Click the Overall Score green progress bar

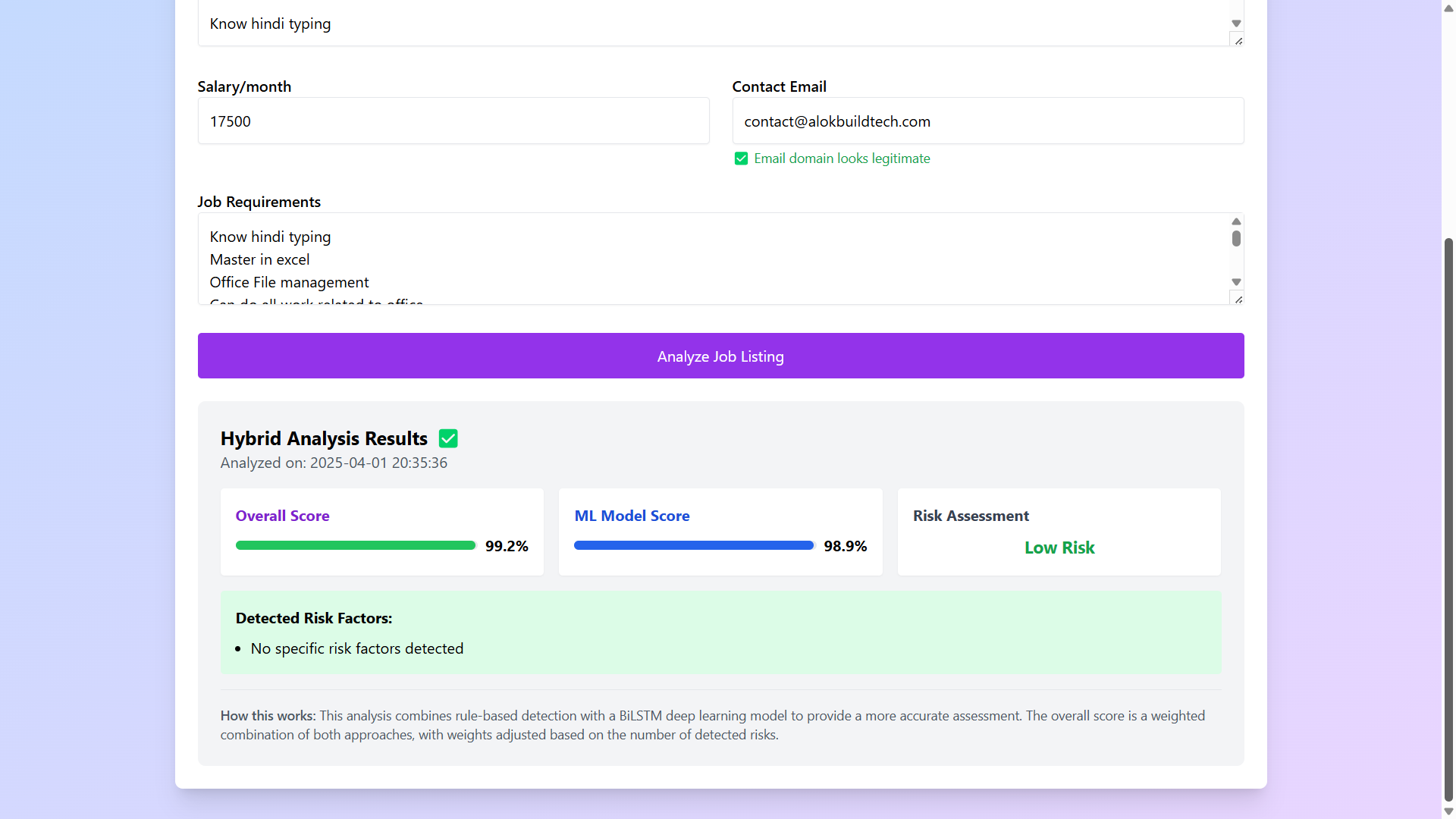coord(355,545)
